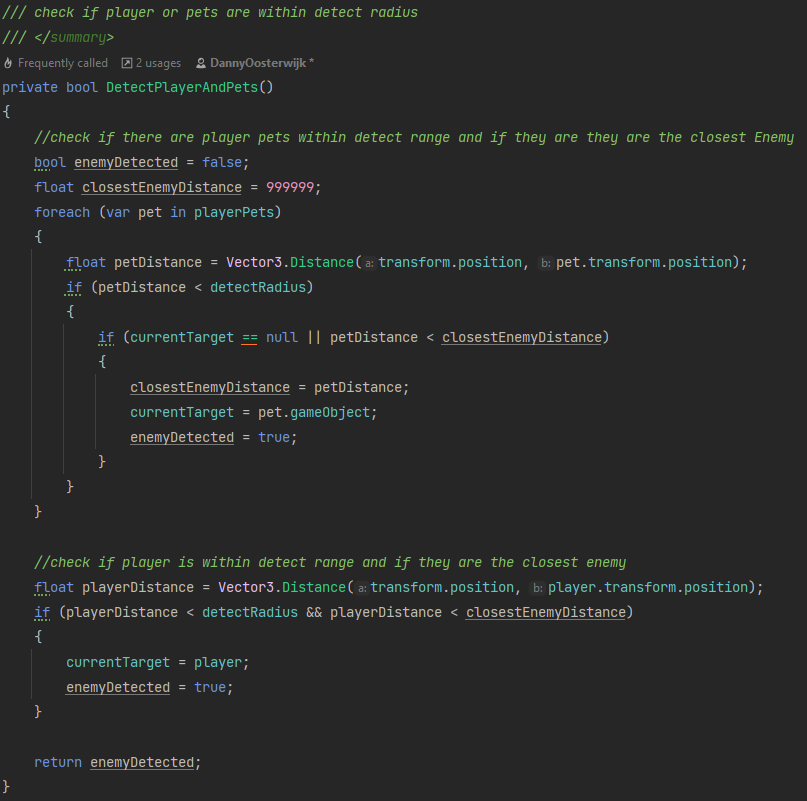Click player.transform.position argument in Distance call
The height and width of the screenshot is (801, 807).
[x=648, y=587]
